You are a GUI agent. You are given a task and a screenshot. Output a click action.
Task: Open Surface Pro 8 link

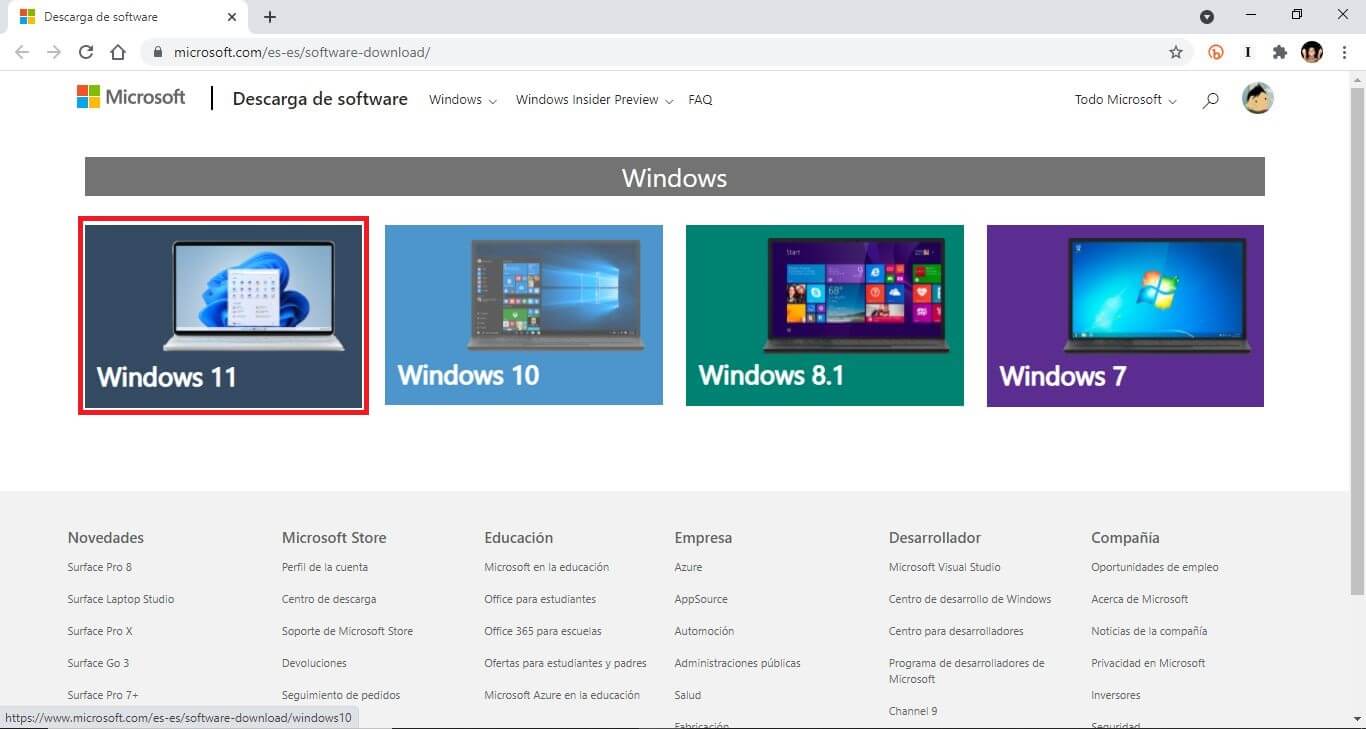click(x=100, y=567)
